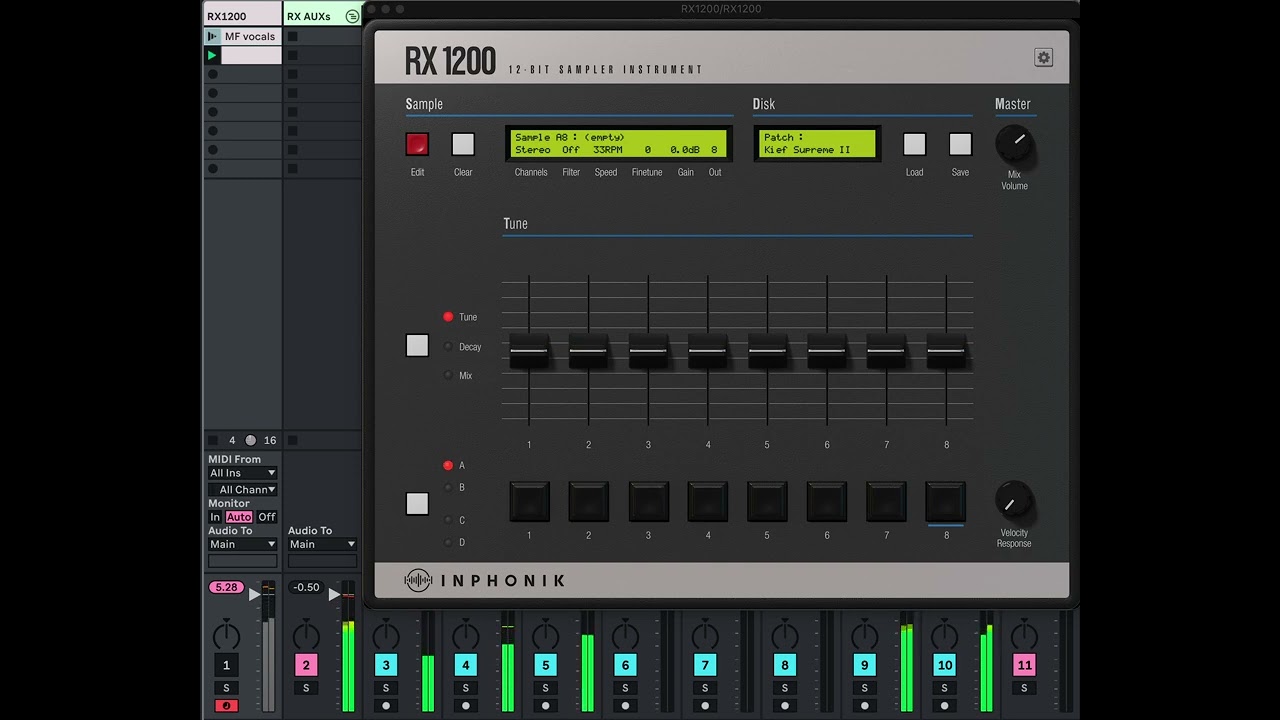This screenshot has width=1280, height=720.
Task: Toggle track 6 activator button
Action: point(625,665)
